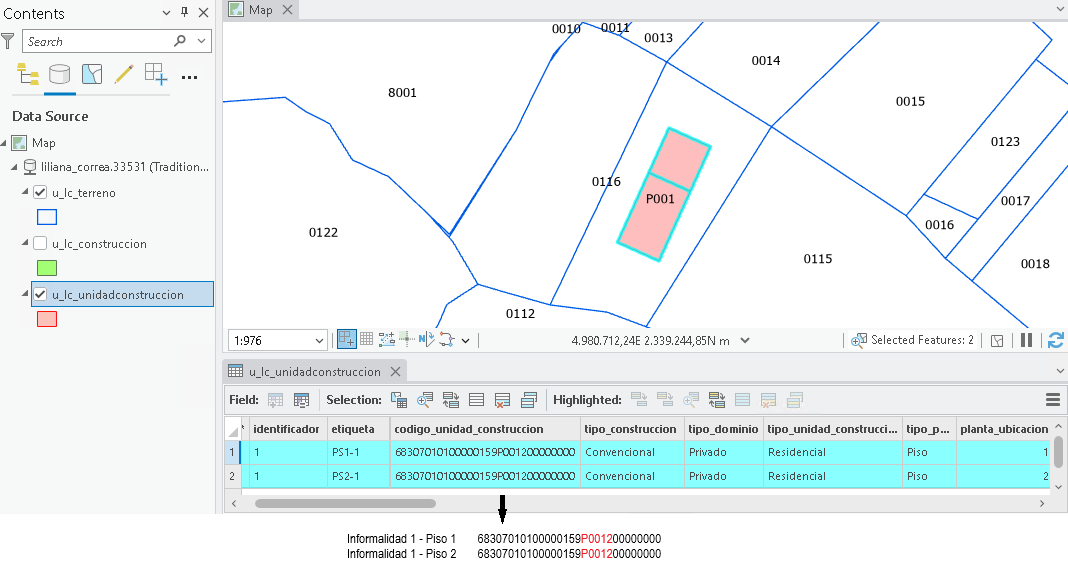The image size is (1068, 576).
Task: Open List By Editing pencil icon
Action: point(123,74)
